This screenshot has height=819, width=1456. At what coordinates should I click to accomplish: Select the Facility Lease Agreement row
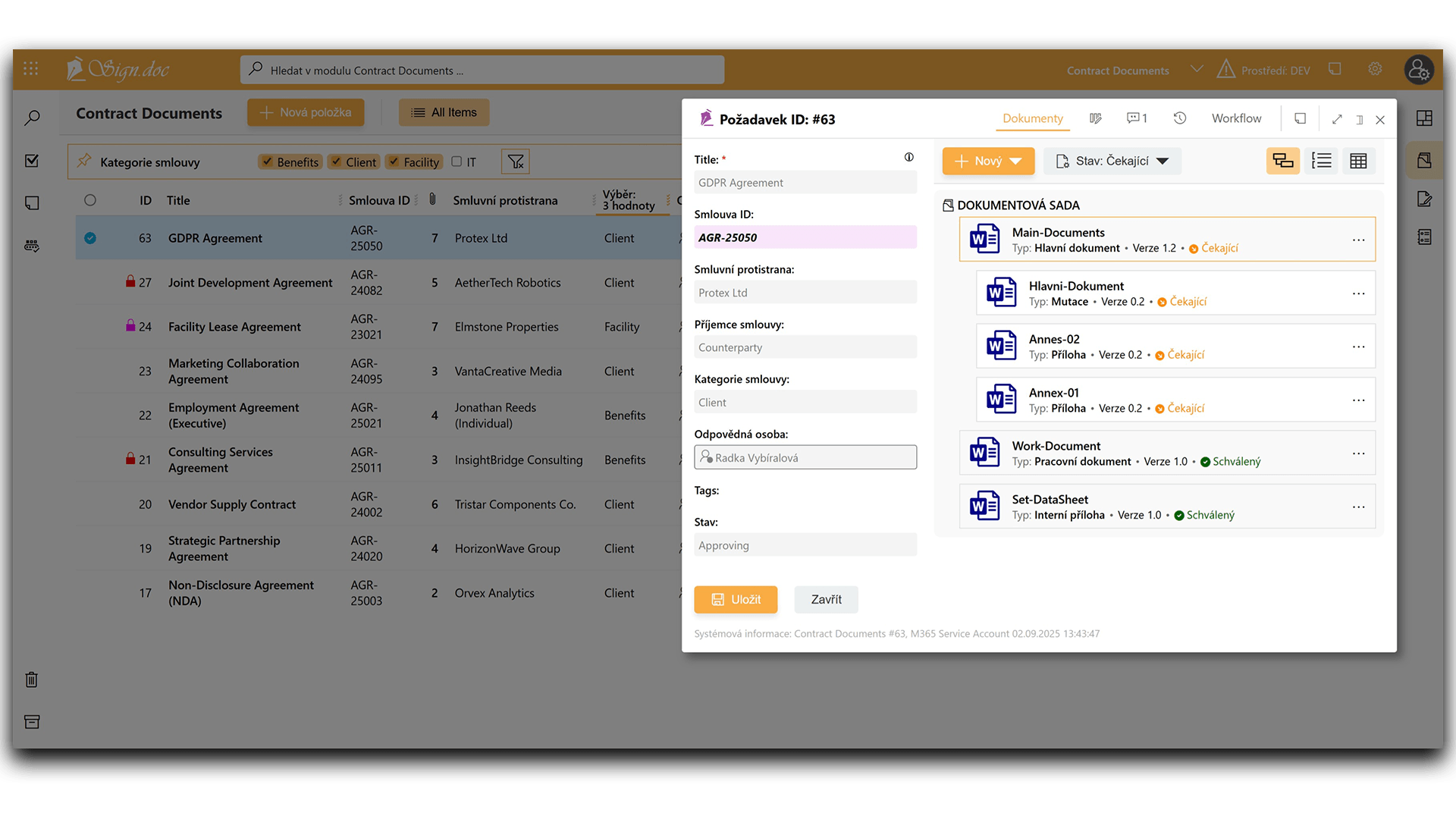(379, 327)
